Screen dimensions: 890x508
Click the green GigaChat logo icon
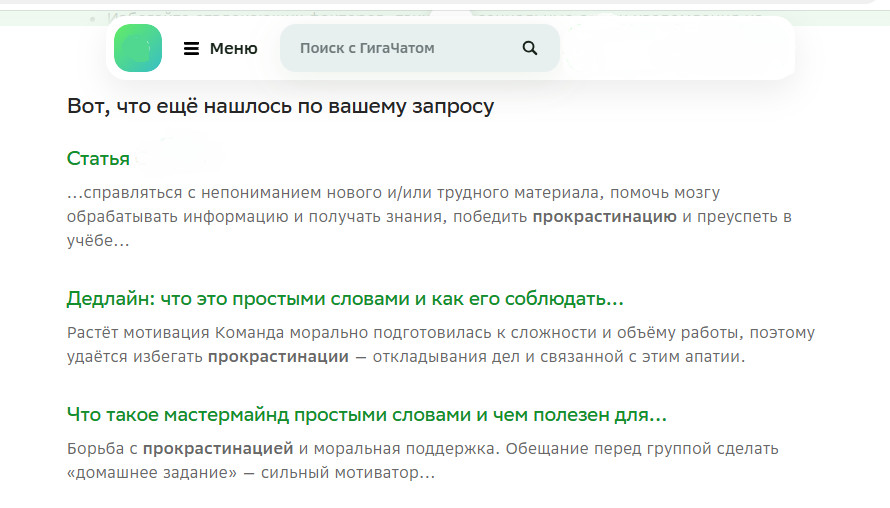pyautogui.click(x=138, y=48)
